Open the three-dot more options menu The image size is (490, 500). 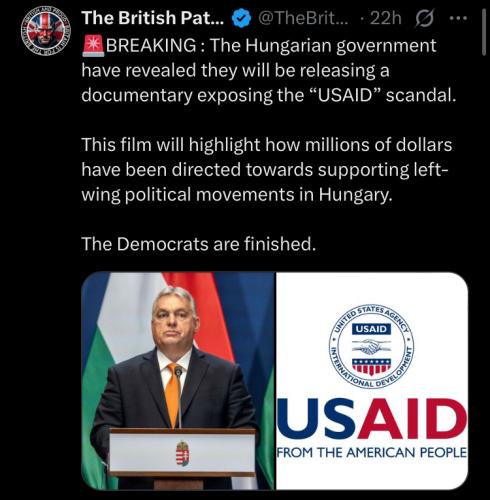pyautogui.click(x=459, y=18)
